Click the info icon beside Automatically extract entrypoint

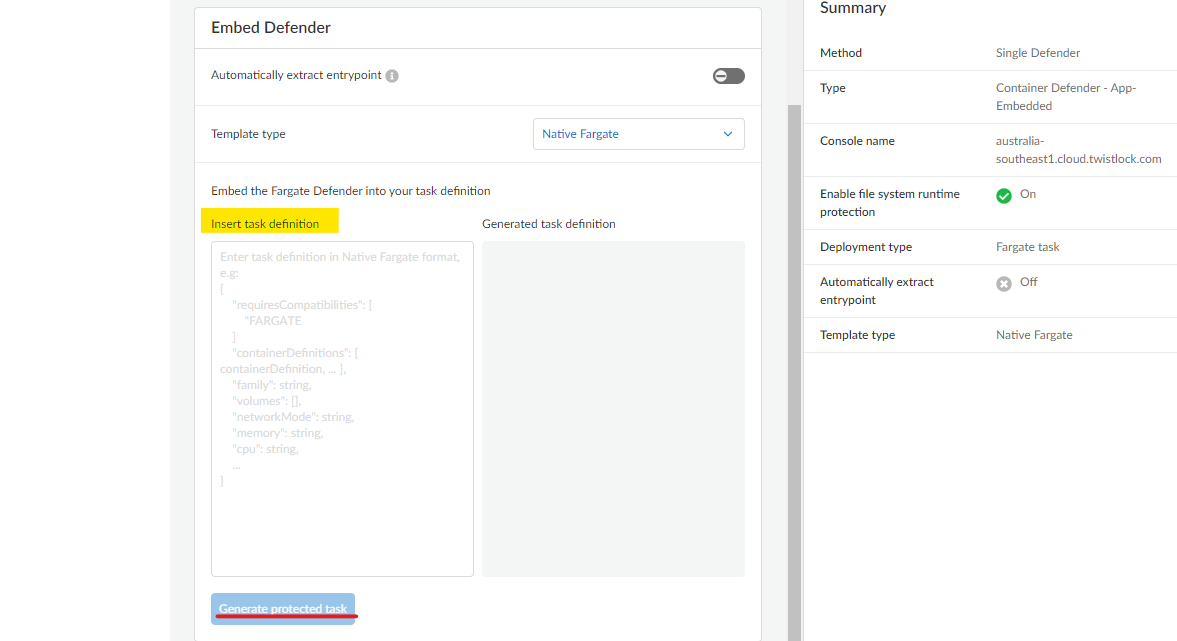click(x=392, y=76)
